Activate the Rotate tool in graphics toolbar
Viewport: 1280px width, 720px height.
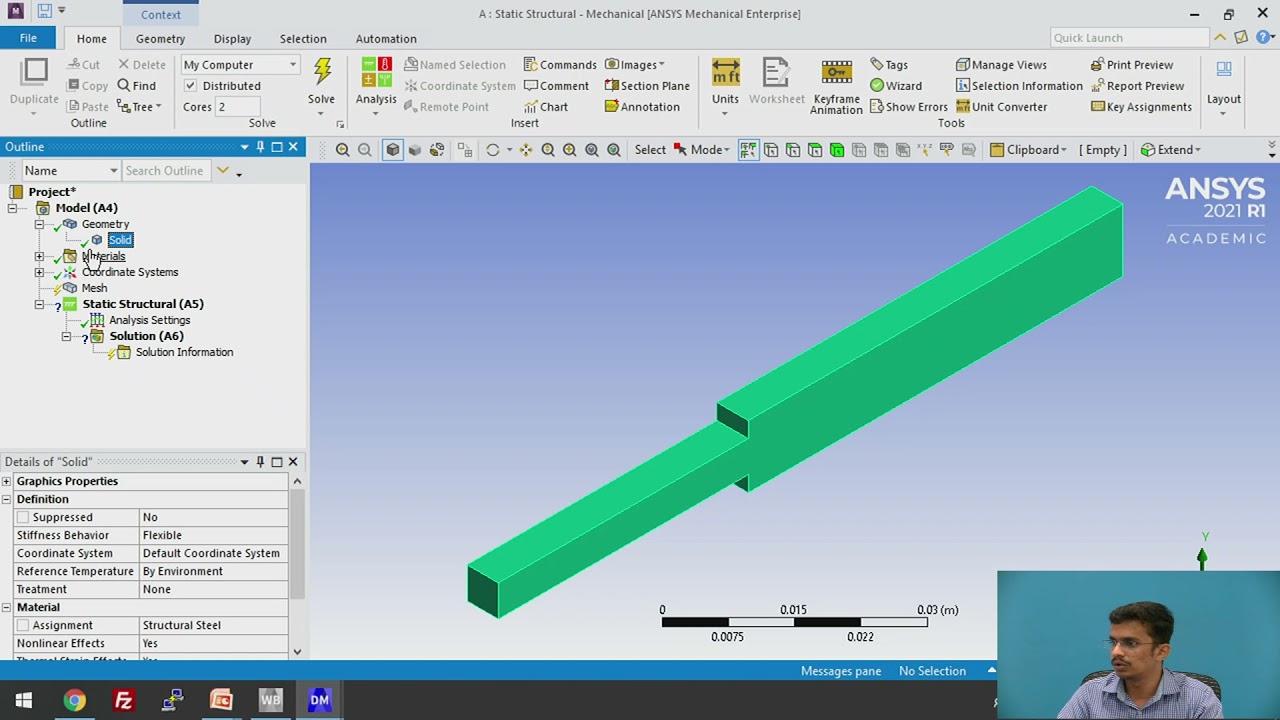coord(492,150)
